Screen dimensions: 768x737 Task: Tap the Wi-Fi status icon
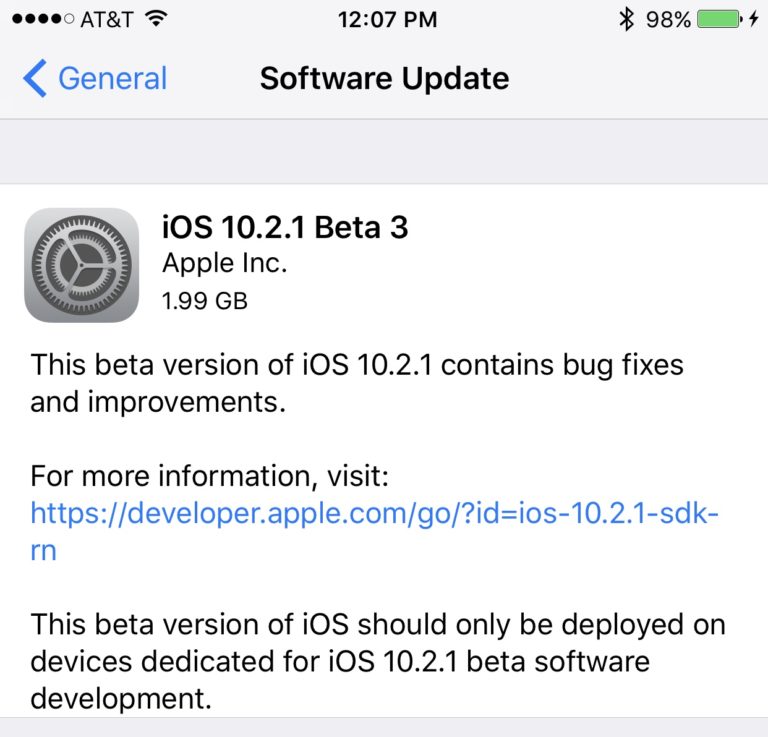pyautogui.click(x=156, y=19)
